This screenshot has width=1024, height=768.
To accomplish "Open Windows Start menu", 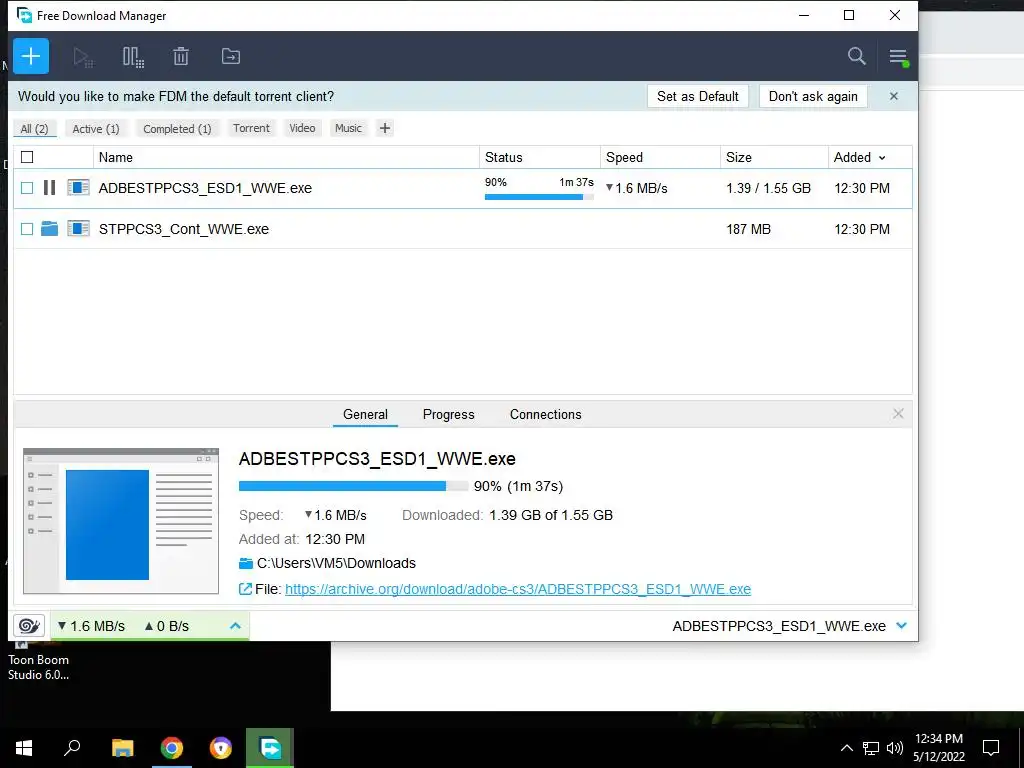I will [x=24, y=748].
